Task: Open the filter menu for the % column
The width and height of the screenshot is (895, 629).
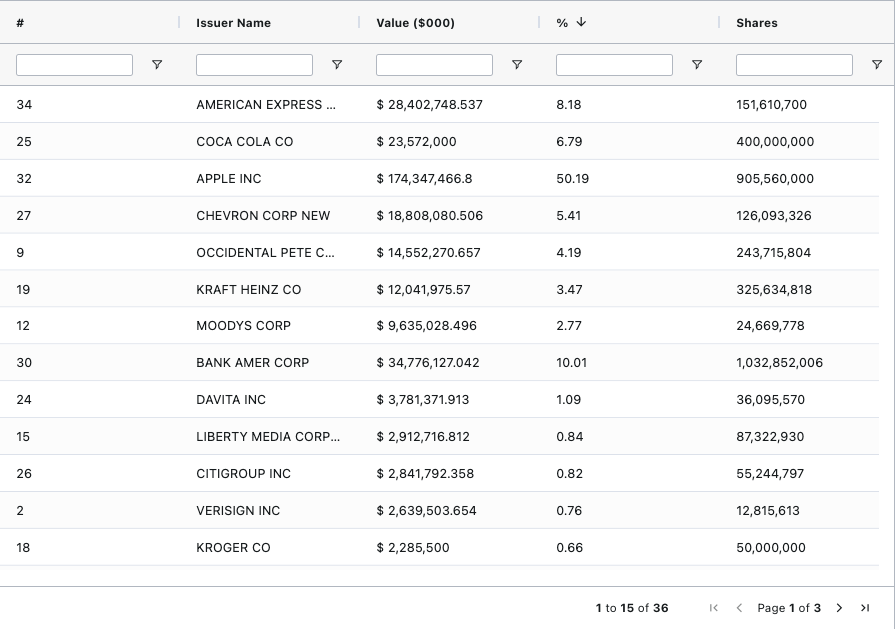Action: [696, 64]
